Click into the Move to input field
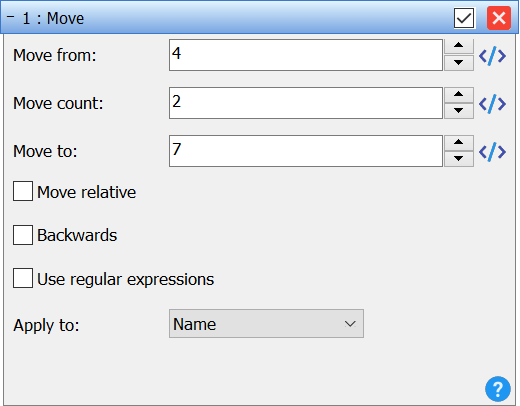This screenshot has height=406, width=520. click(306, 151)
